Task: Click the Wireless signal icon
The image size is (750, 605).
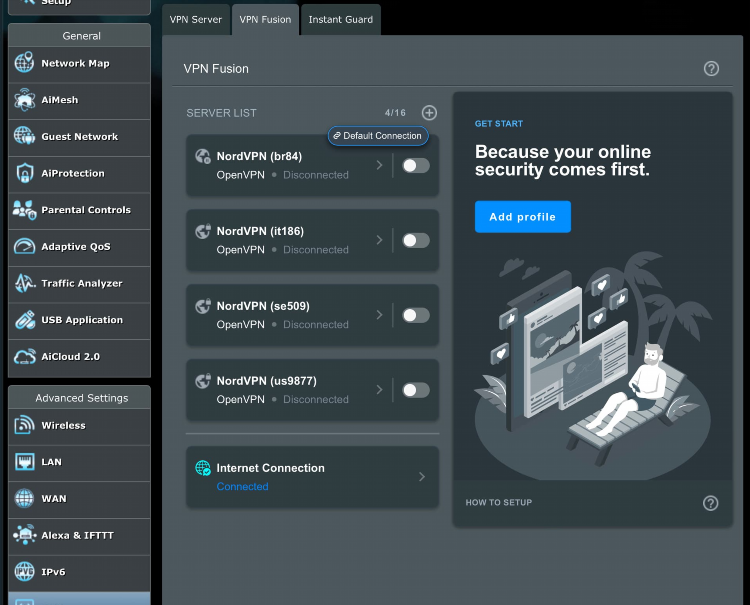Action: [24, 425]
